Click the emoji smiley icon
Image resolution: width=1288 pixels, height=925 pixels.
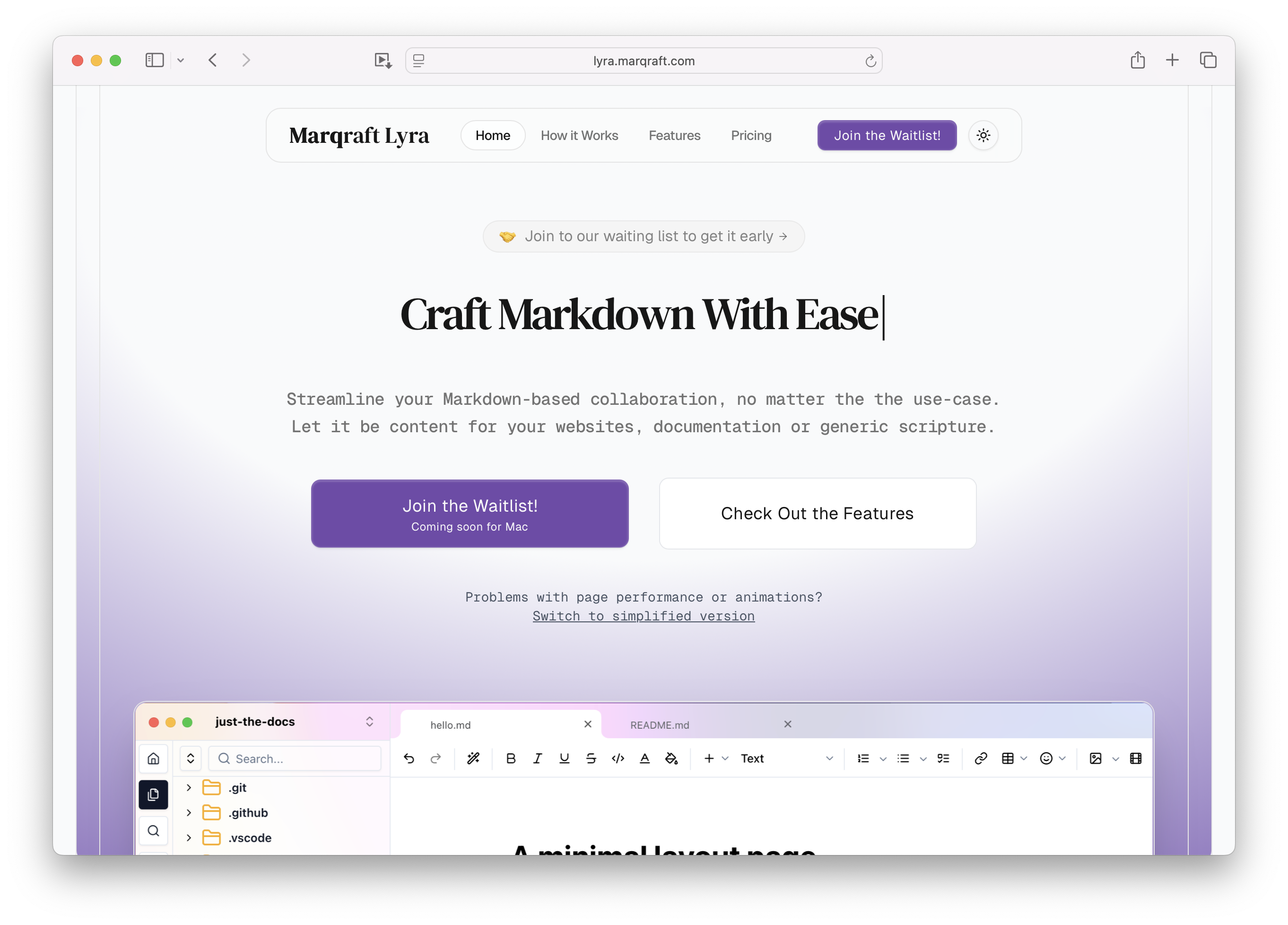(1046, 759)
